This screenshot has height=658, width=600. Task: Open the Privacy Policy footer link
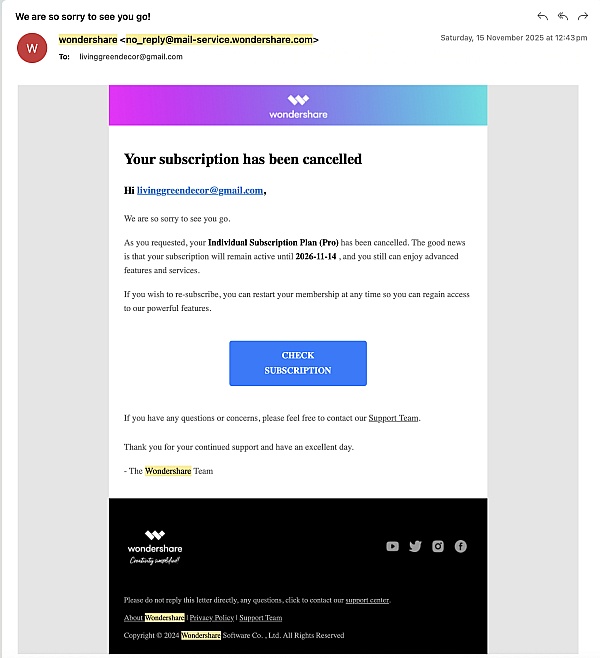tap(211, 618)
